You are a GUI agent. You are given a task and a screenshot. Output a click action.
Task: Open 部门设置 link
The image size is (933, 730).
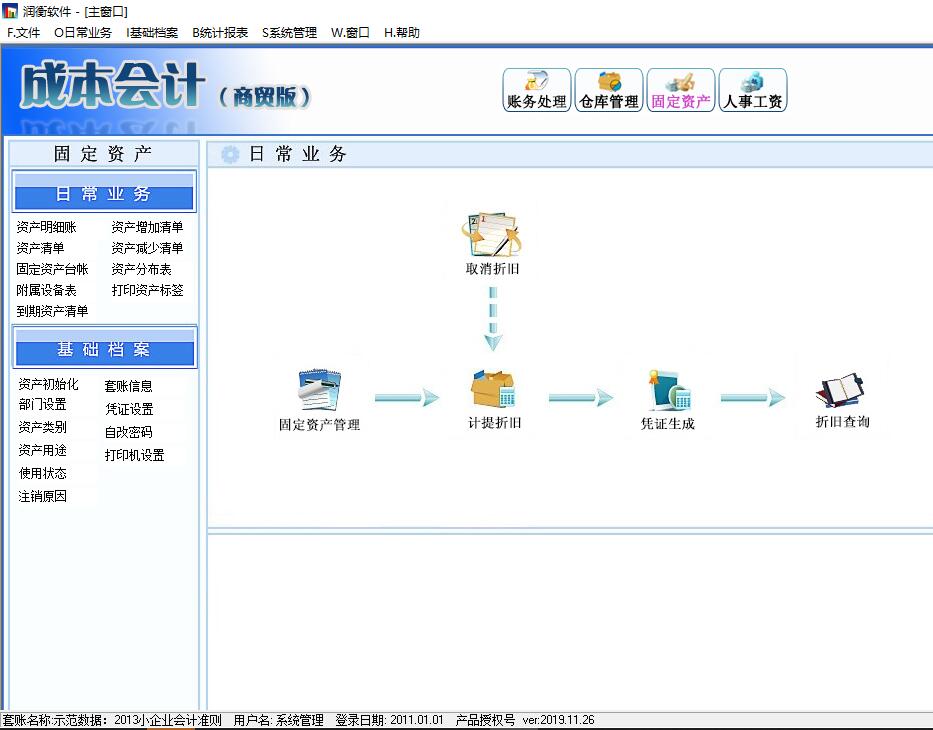click(42, 405)
